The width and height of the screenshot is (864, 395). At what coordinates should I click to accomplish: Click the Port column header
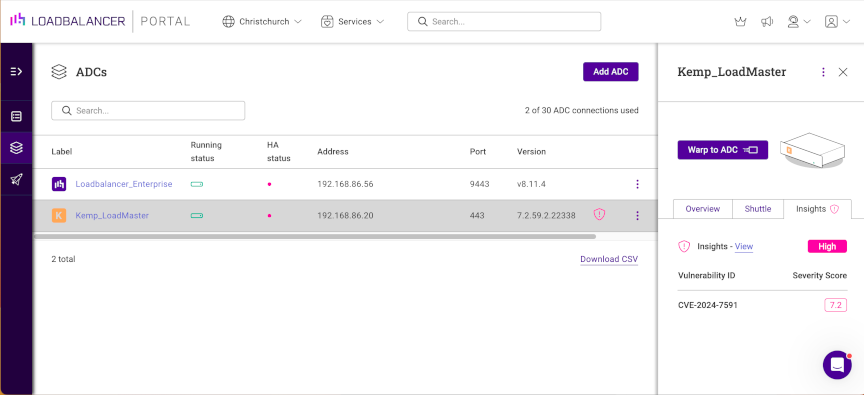point(478,151)
